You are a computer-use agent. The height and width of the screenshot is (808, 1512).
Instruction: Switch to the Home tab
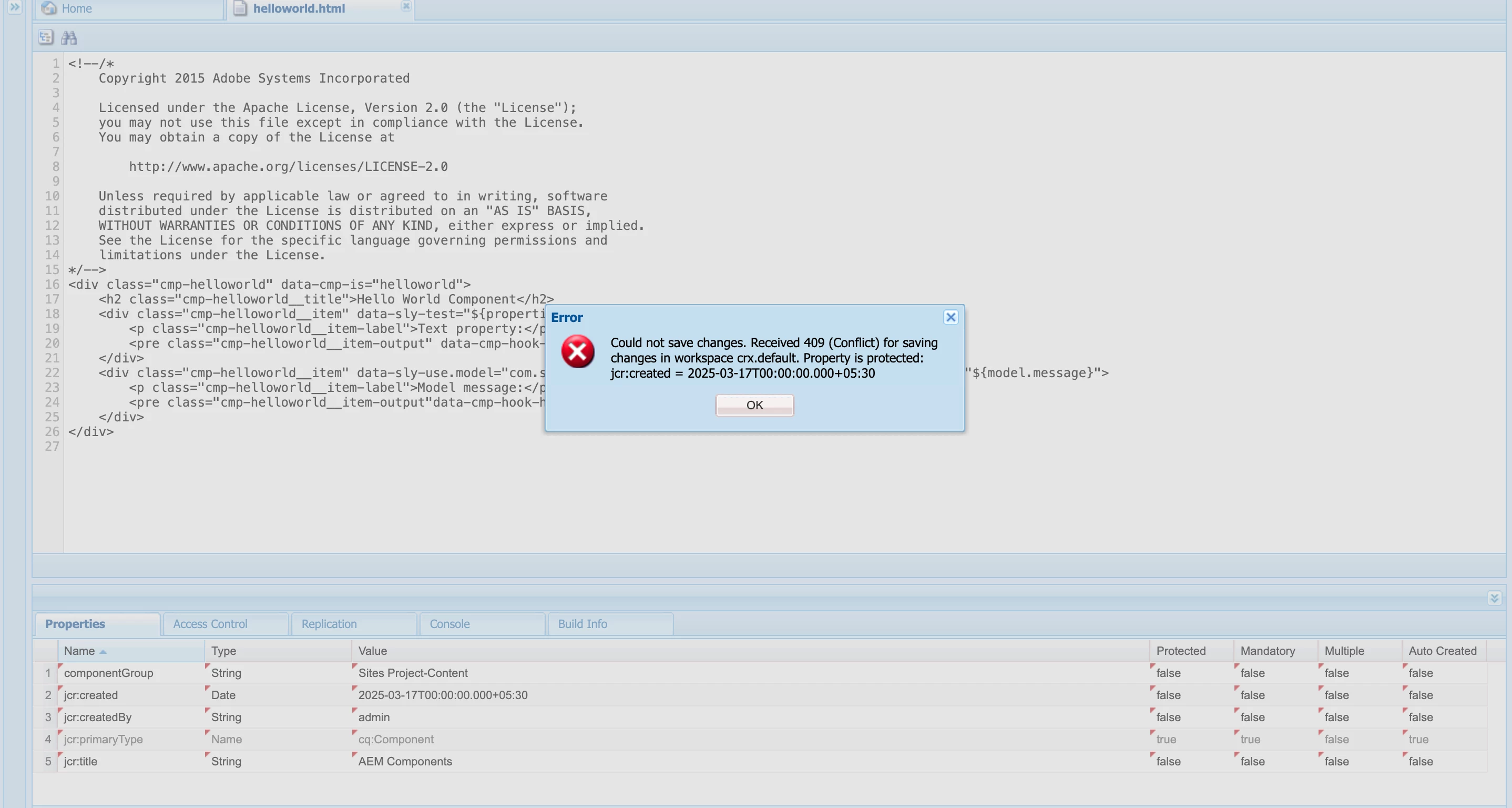76,9
